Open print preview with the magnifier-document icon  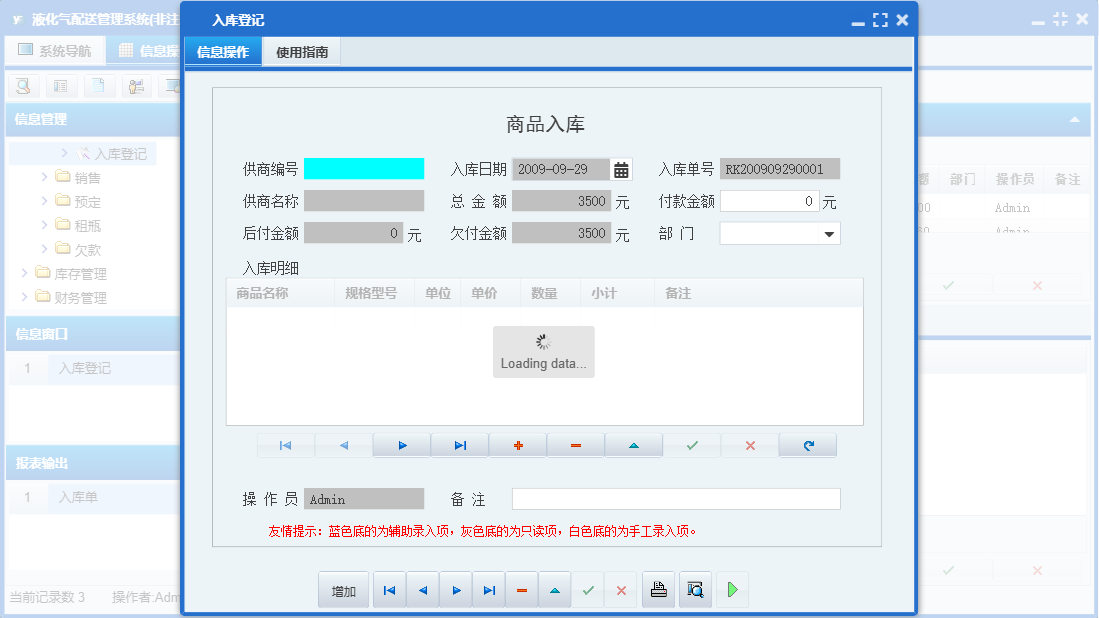click(x=694, y=589)
